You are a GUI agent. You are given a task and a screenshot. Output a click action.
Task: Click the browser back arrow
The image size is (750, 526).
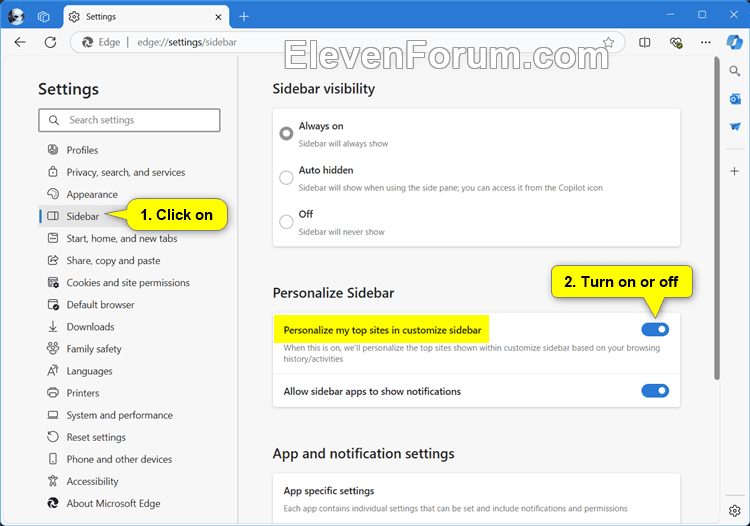[x=20, y=43]
